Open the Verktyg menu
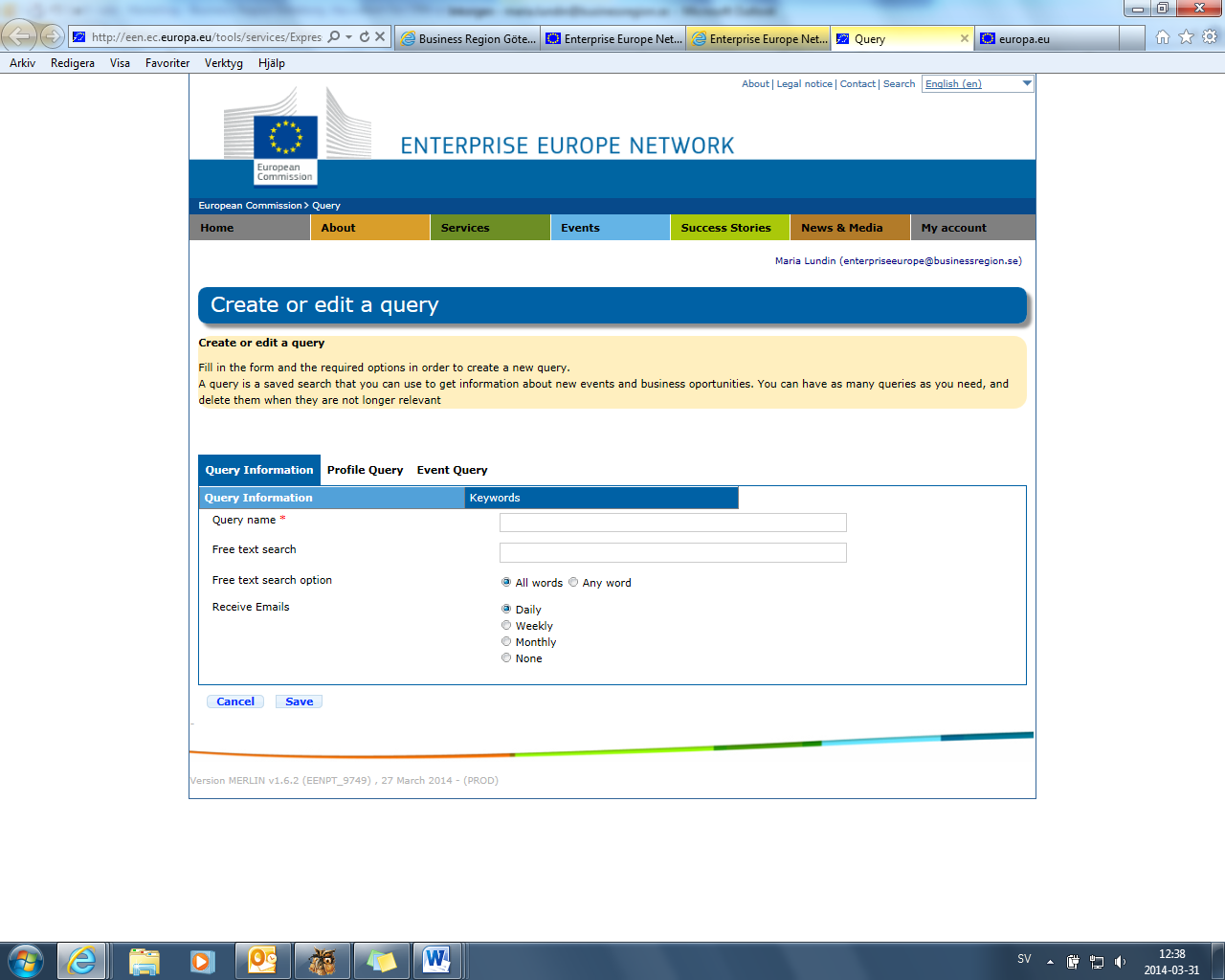The image size is (1225, 980). click(x=224, y=63)
